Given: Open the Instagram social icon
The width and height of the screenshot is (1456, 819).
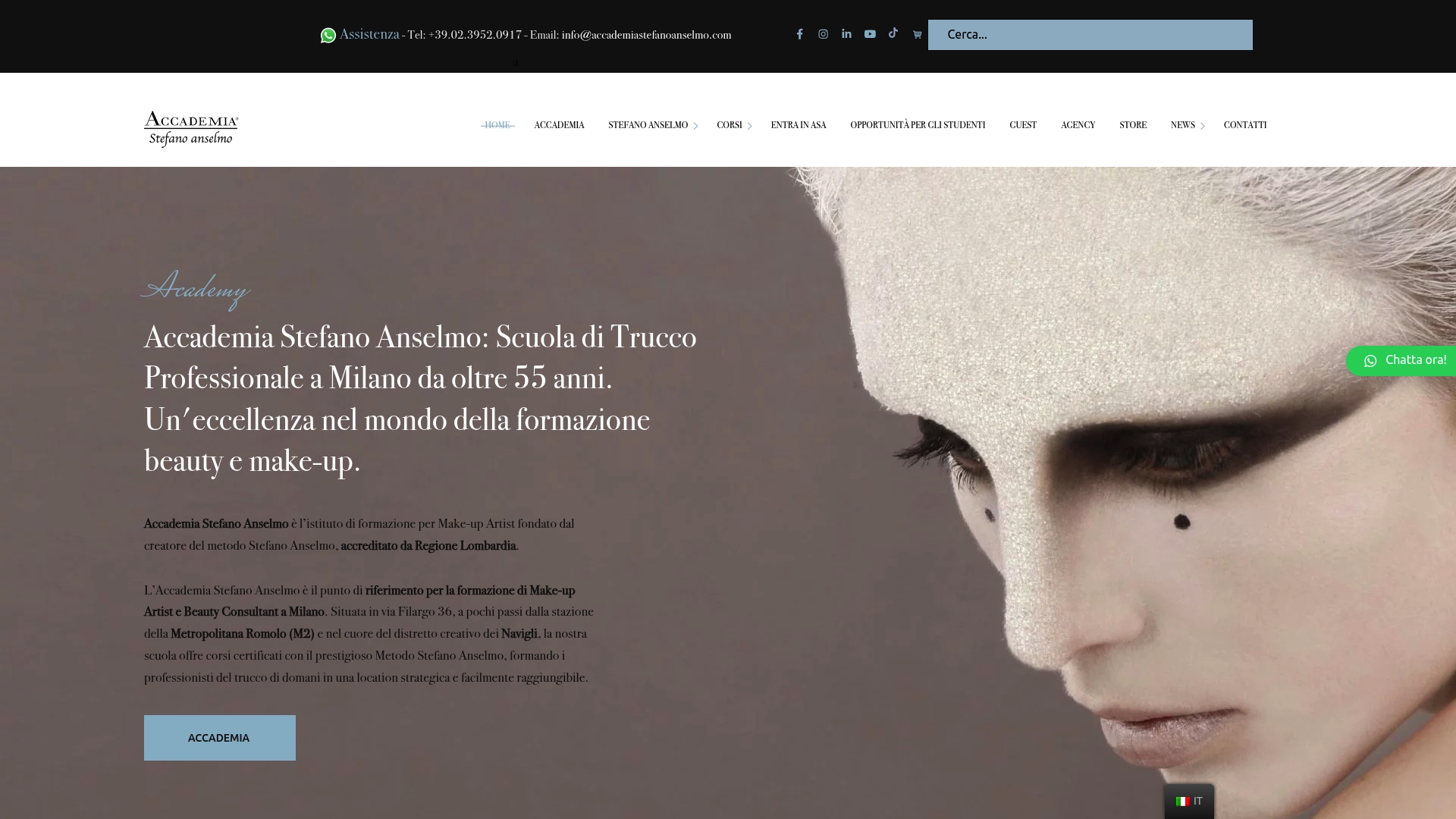Looking at the screenshot, I should tap(823, 34).
